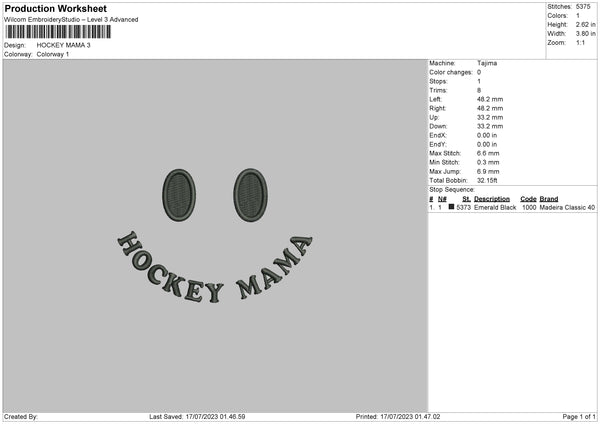Click the brand 'Madeira Classic 40'
Image resolution: width=600 pixels, height=424 pixels.
(x=567, y=207)
